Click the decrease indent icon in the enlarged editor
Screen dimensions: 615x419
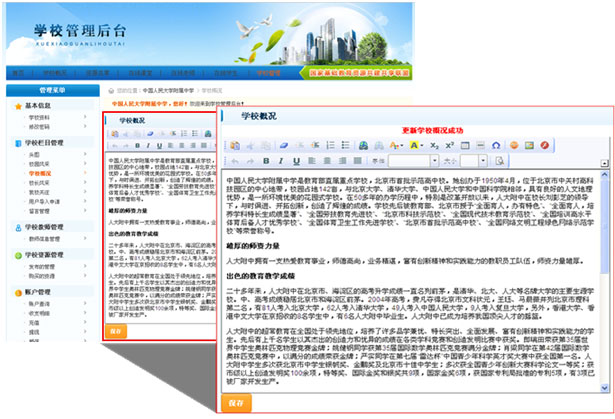pos(300,145)
